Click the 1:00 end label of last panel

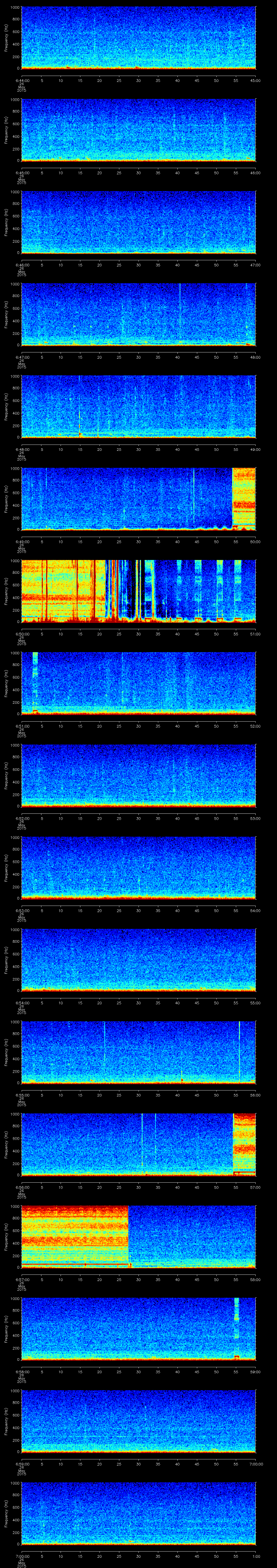256,1556
